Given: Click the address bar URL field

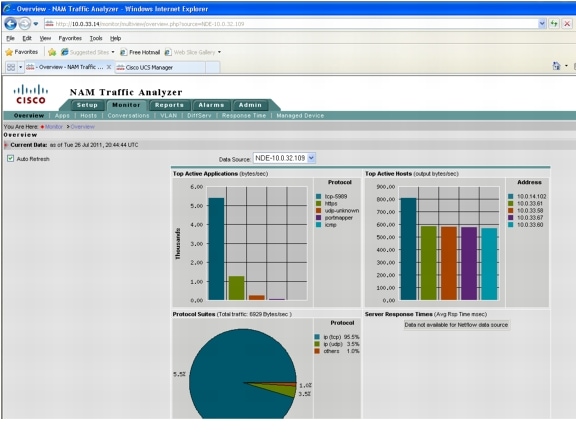Looking at the screenshot, I should point(291,24).
